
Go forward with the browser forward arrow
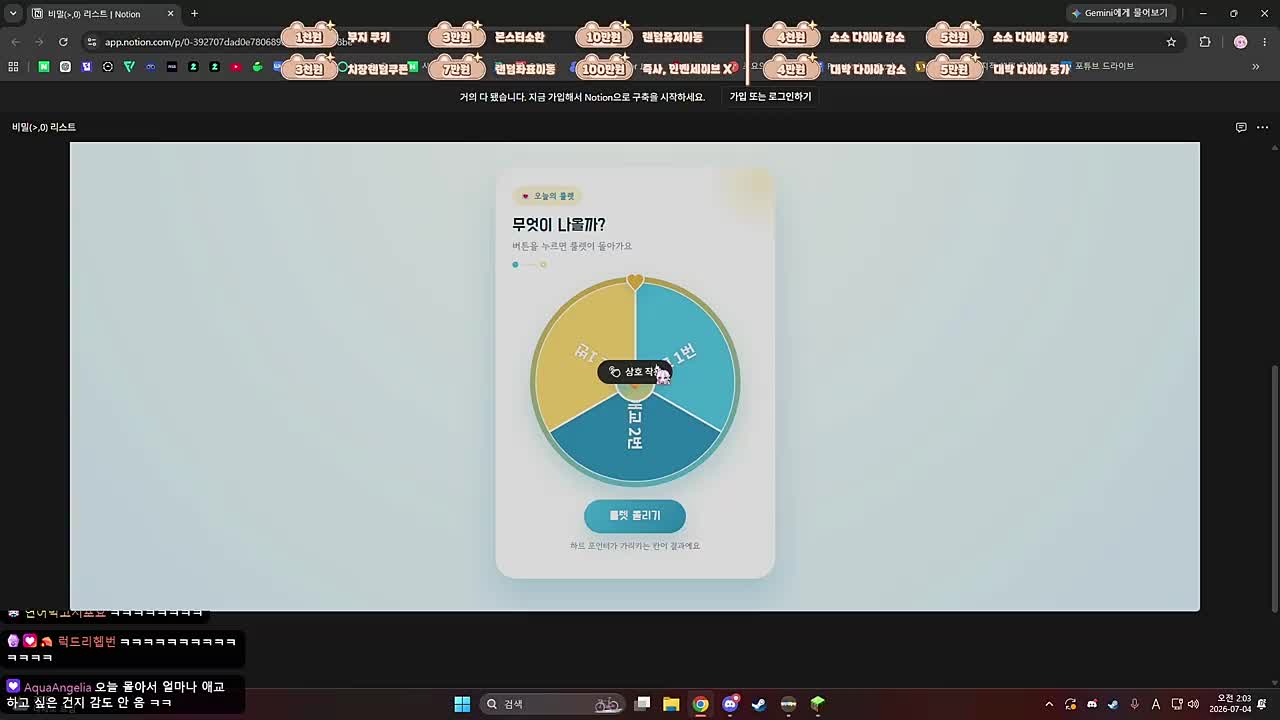[39, 42]
